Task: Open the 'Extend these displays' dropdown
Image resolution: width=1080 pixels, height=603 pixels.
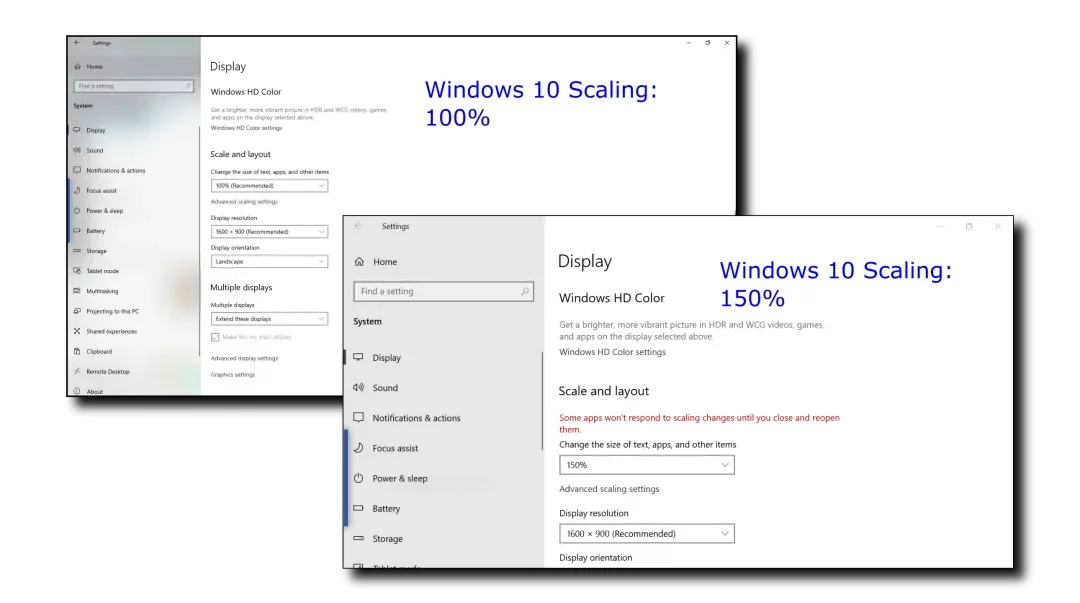Action: click(x=269, y=318)
